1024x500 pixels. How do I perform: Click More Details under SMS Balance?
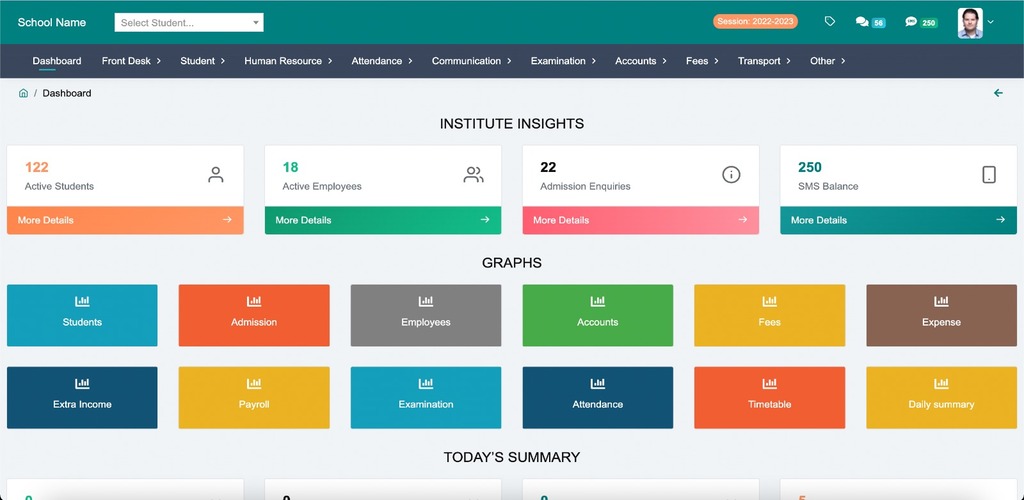click(x=898, y=220)
